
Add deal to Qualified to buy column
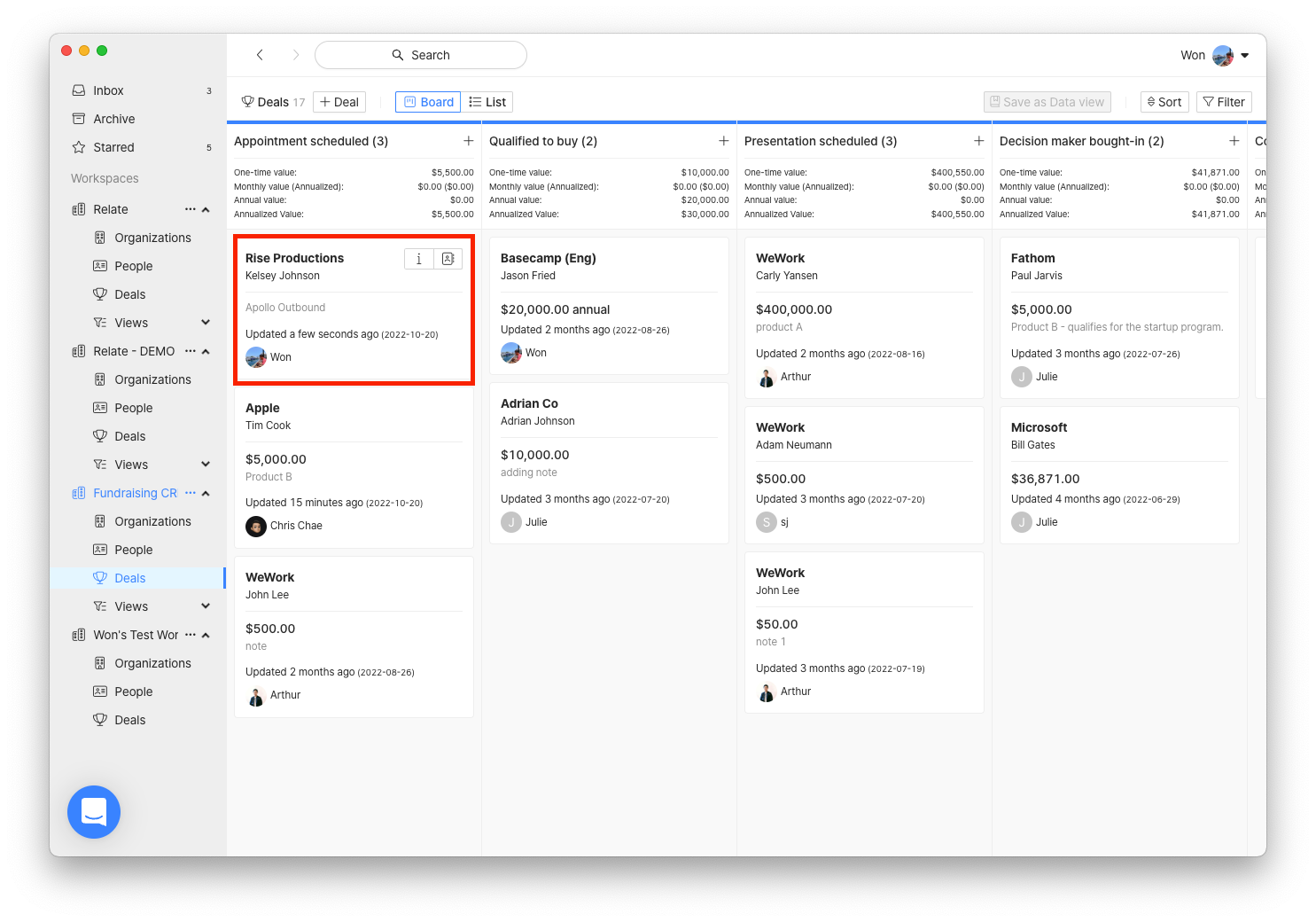click(723, 141)
